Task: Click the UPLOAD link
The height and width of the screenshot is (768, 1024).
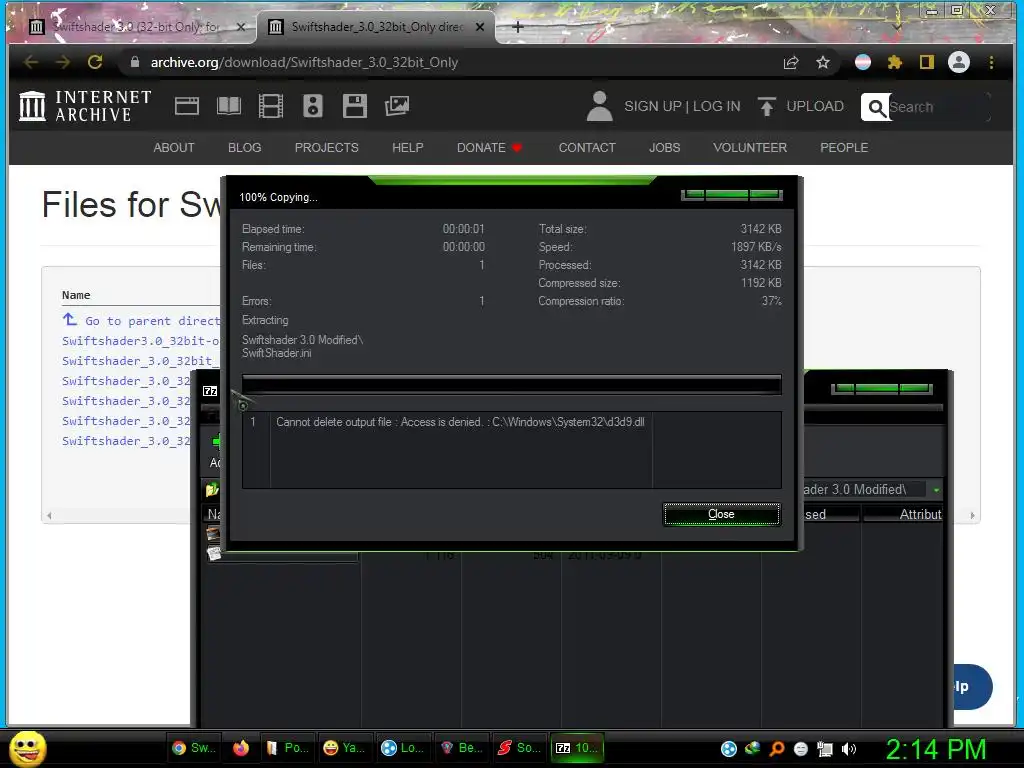Action: click(x=814, y=106)
